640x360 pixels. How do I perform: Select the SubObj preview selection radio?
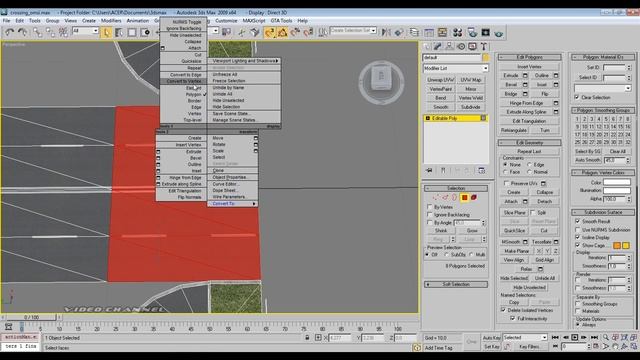coord(447,254)
